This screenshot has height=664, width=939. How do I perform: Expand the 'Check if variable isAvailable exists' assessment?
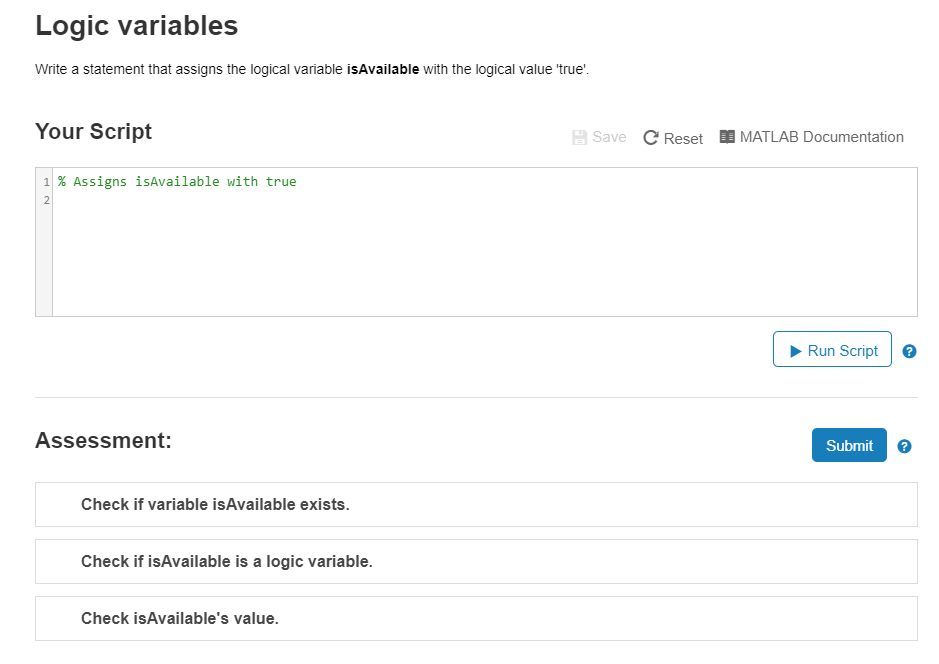pos(476,504)
